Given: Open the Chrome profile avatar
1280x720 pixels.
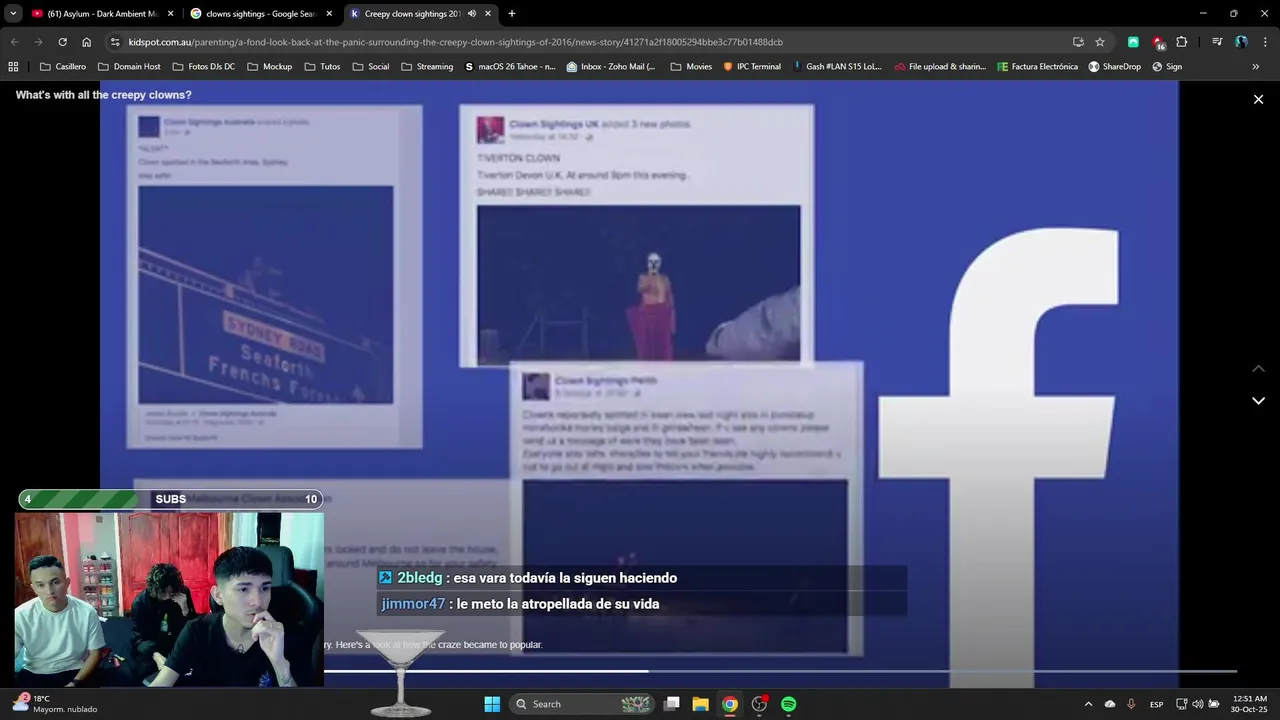Looking at the screenshot, I should pos(1241,42).
